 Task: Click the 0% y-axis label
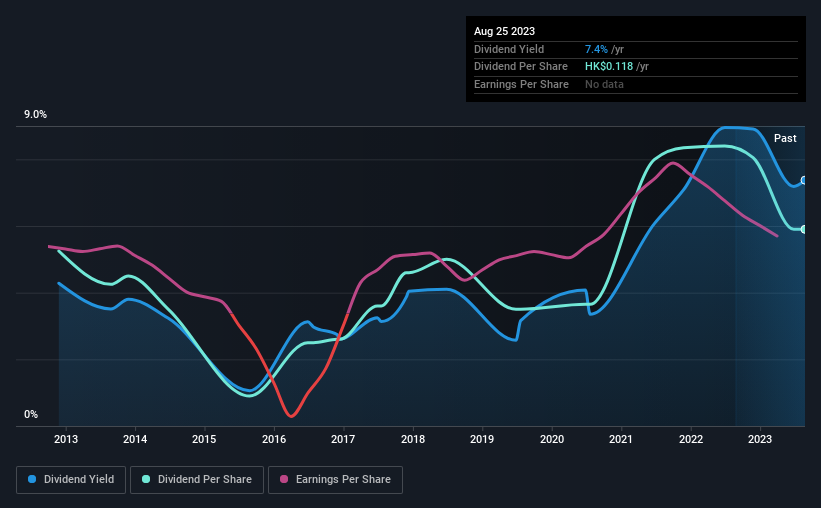tap(31, 414)
